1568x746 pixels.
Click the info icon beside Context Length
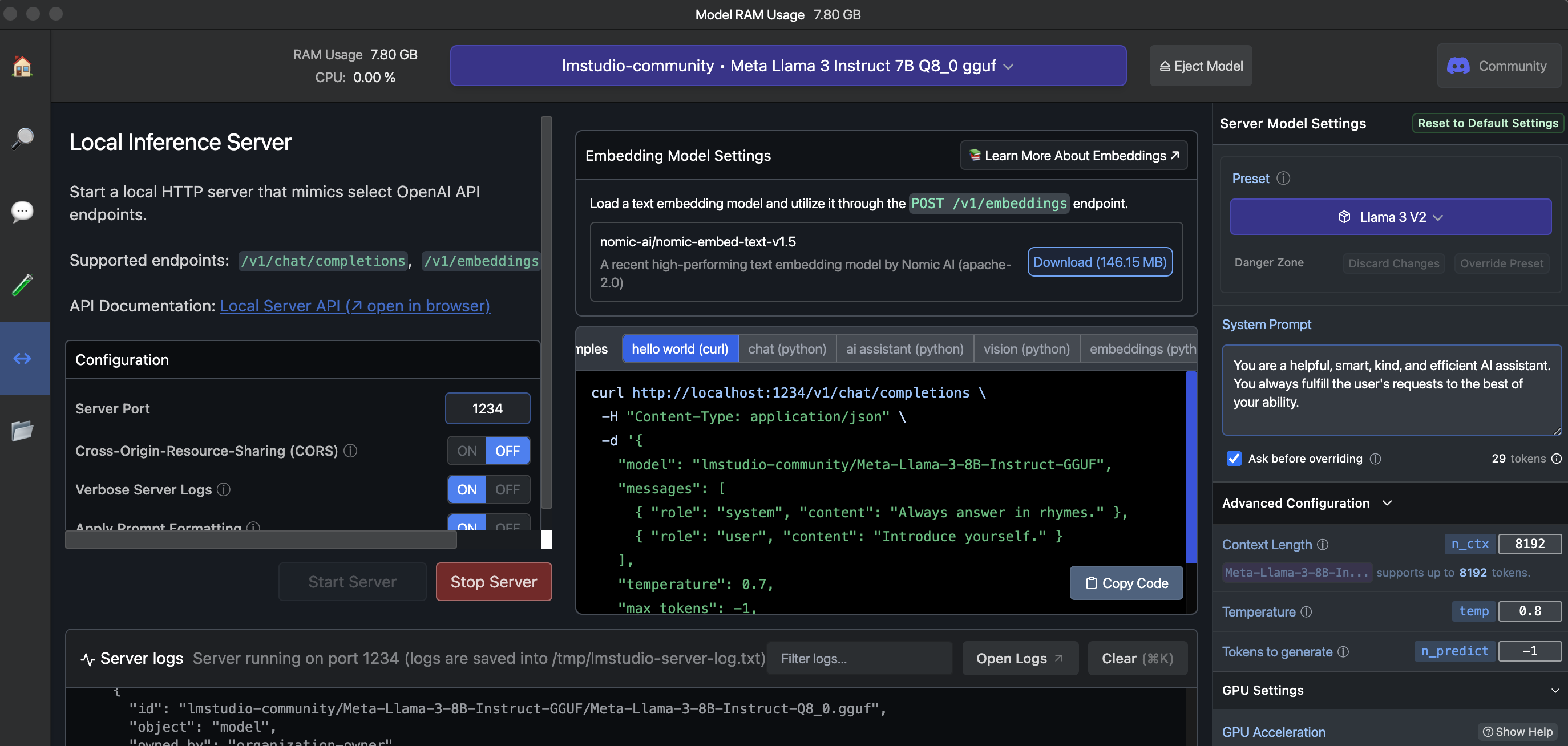coord(1323,545)
